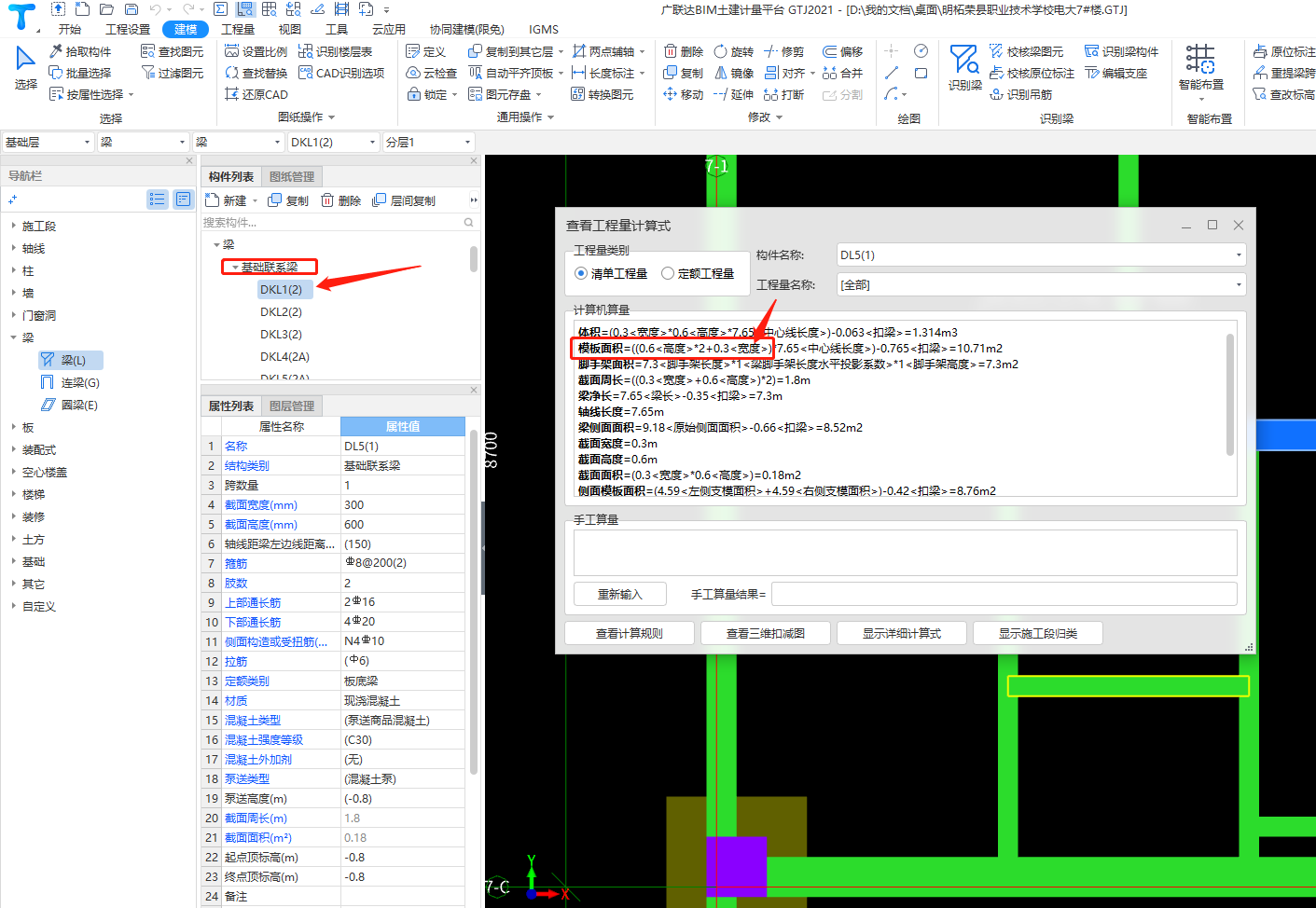Click the 查看三维扣减图 button
Screen dimensions: 1316x908
click(x=766, y=633)
